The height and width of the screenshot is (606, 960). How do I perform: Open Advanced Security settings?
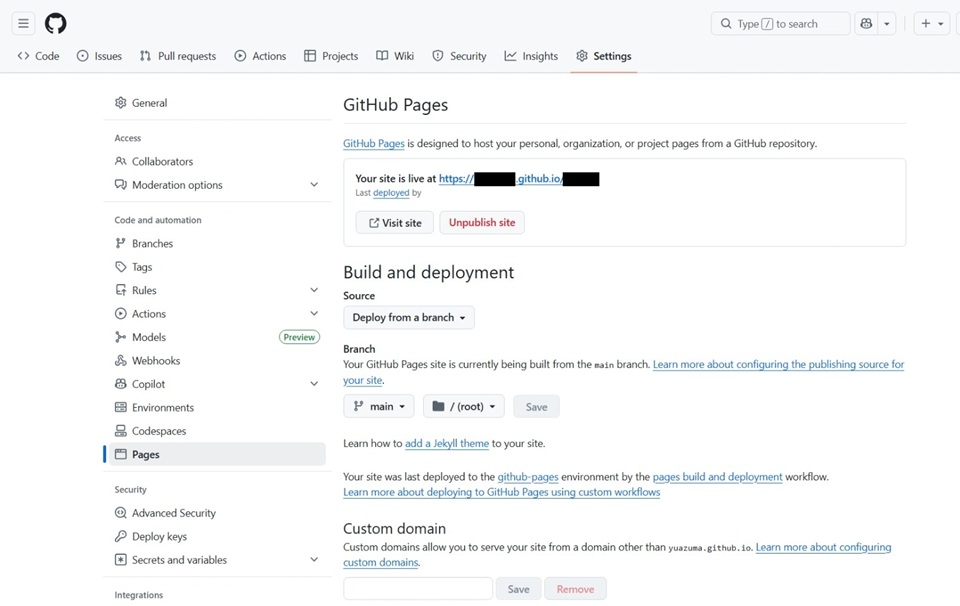[x=173, y=512]
